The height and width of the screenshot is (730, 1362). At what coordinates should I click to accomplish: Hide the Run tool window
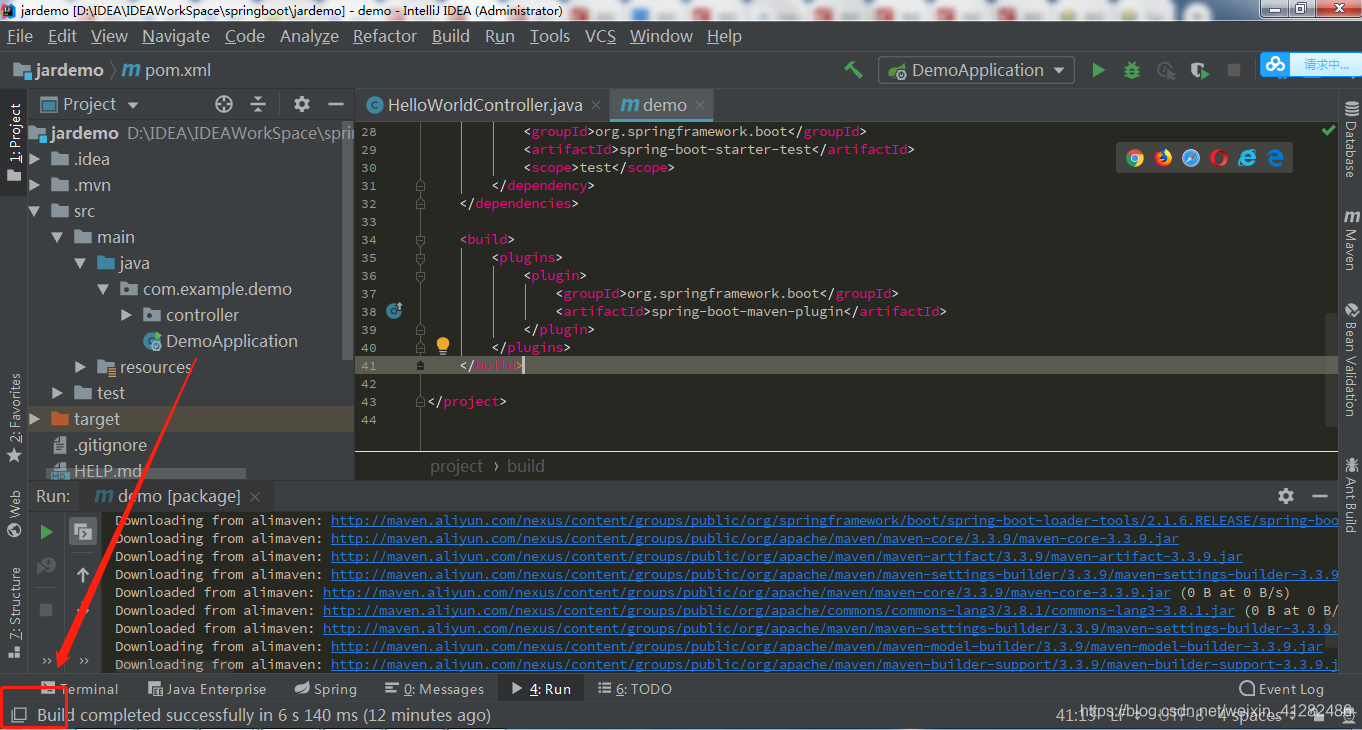(1319, 496)
